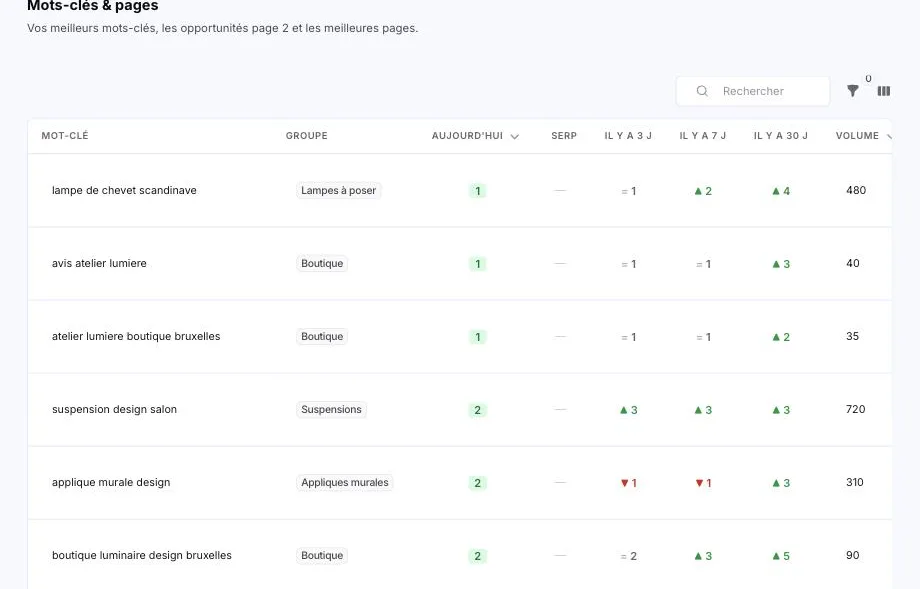The width and height of the screenshot is (920, 589).
Task: Sort by the Volume column header
Action: [x=857, y=136]
